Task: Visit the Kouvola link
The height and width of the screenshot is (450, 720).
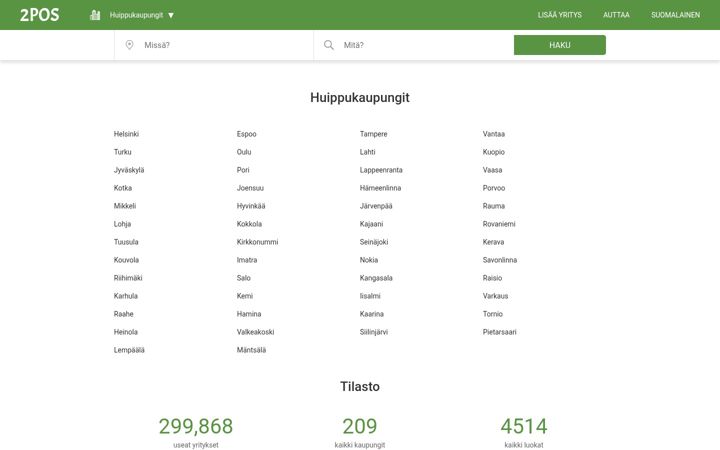Action: coord(126,260)
